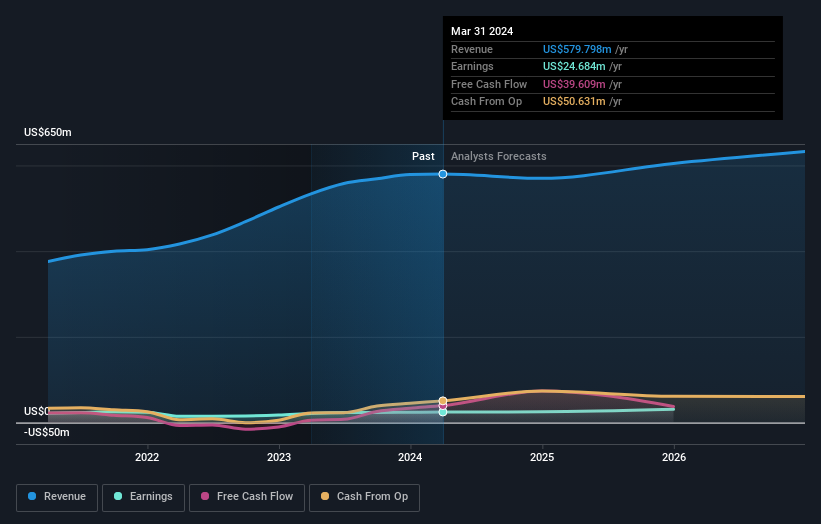Click the 2026 axis label
The height and width of the screenshot is (524, 821).
(x=674, y=457)
